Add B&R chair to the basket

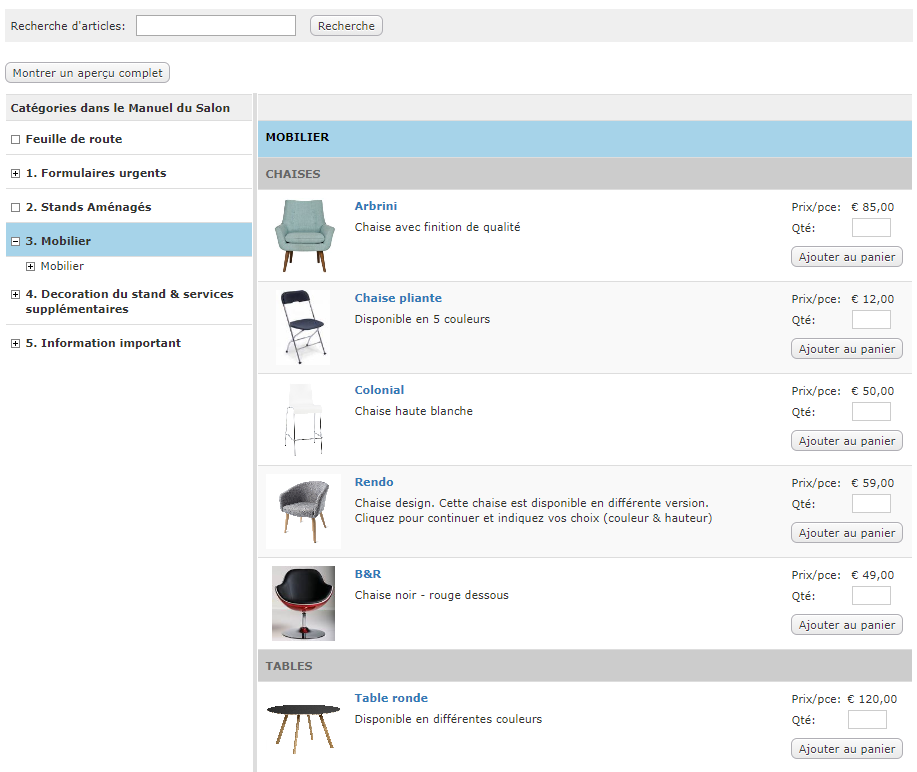(847, 625)
